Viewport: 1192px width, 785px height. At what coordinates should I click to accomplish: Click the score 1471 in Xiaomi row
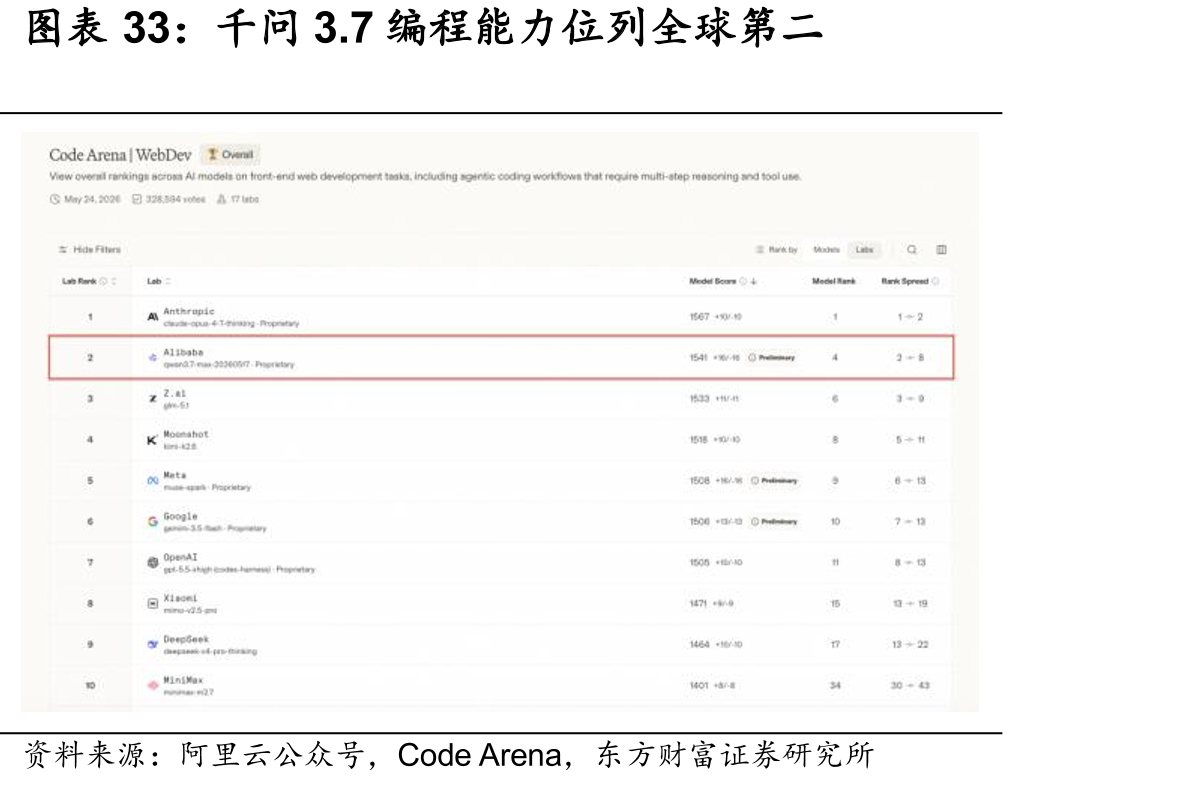coord(698,603)
